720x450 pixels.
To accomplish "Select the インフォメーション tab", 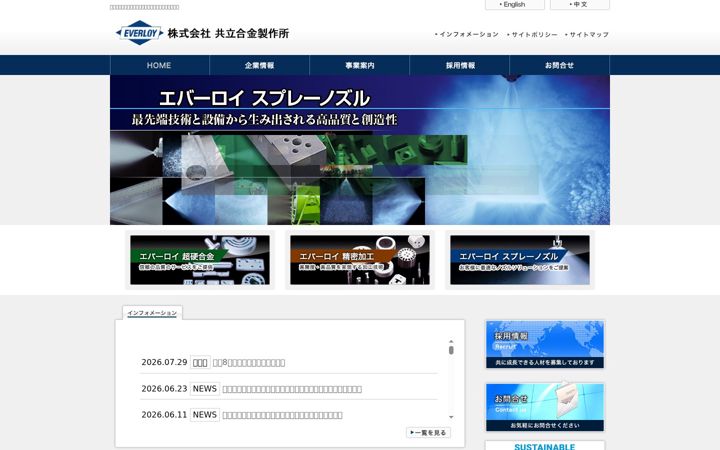I will [x=152, y=313].
